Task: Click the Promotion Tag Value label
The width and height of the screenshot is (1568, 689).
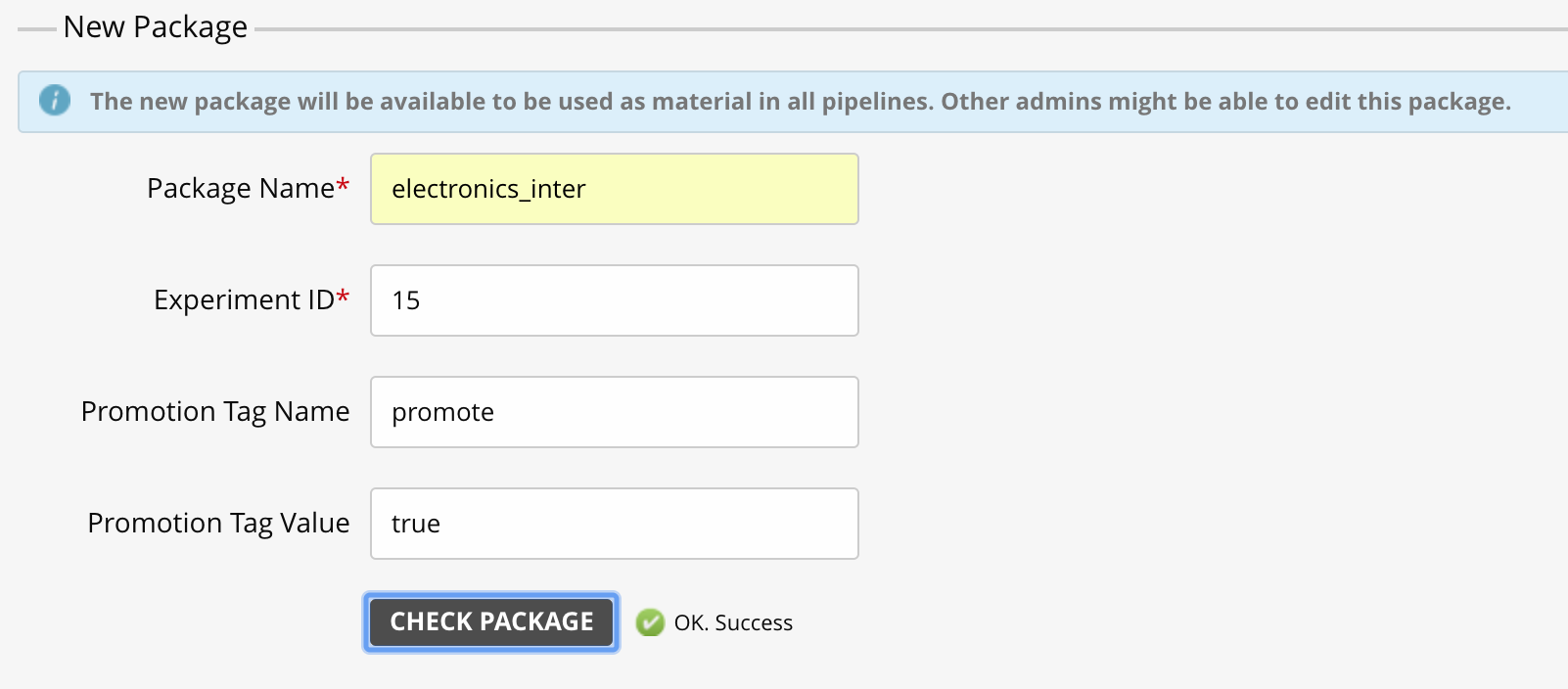Action: point(218,523)
